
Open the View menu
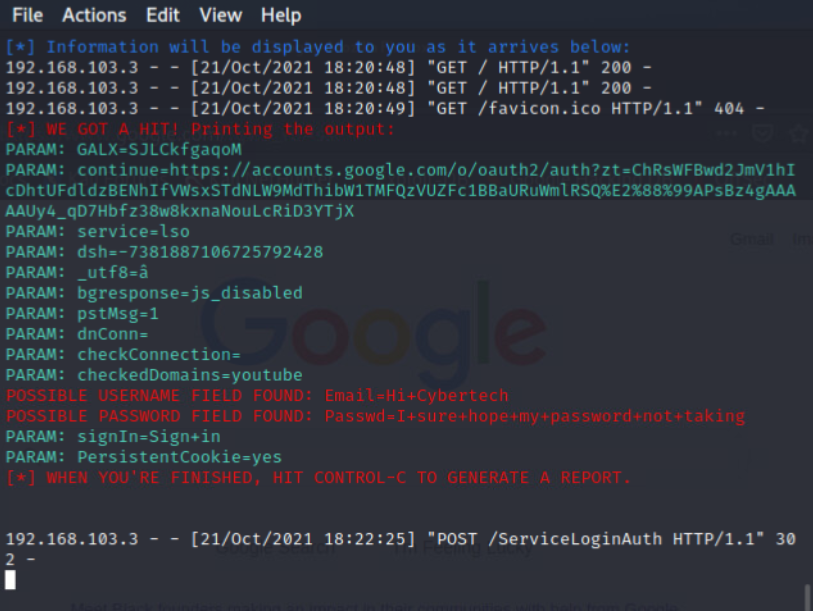pos(220,15)
